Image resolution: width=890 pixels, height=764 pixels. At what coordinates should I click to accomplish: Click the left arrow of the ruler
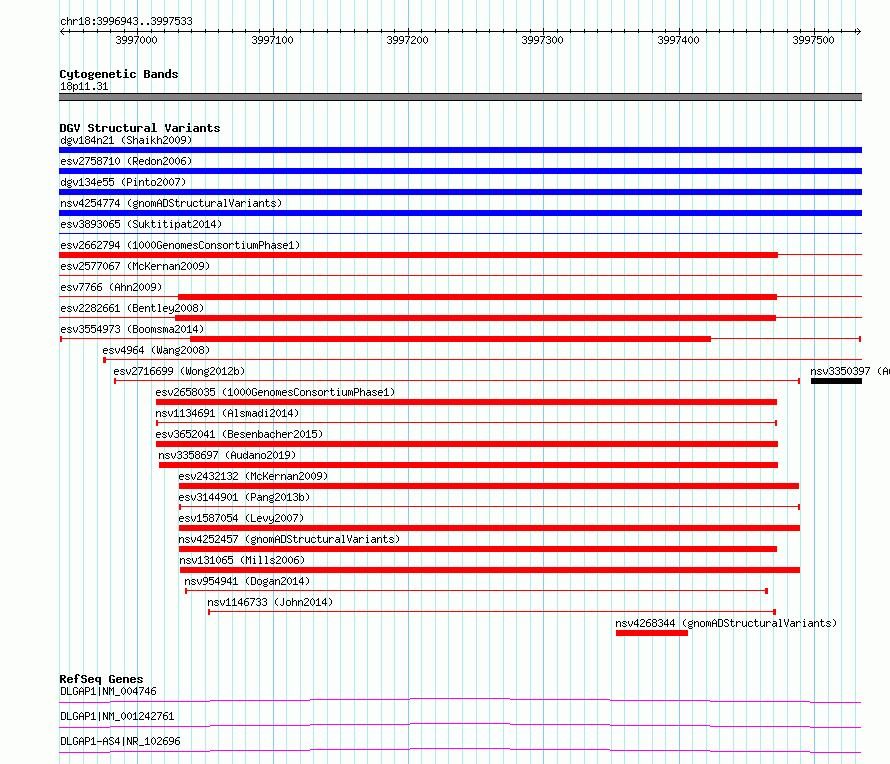63,32
